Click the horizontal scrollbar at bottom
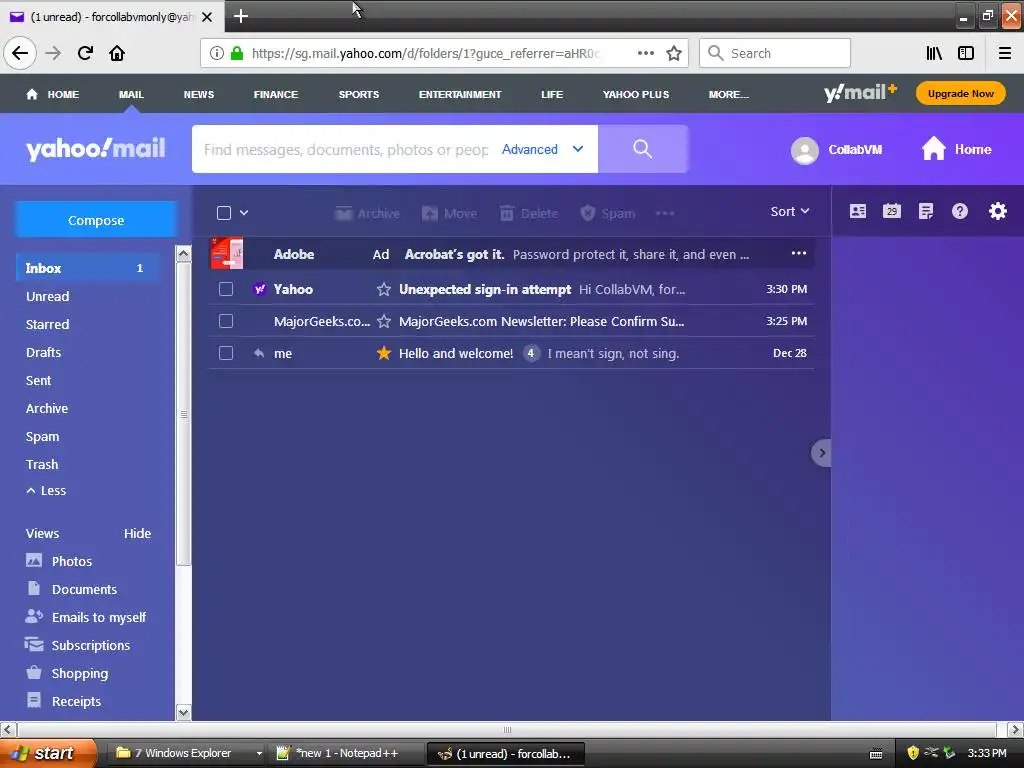 (x=507, y=729)
